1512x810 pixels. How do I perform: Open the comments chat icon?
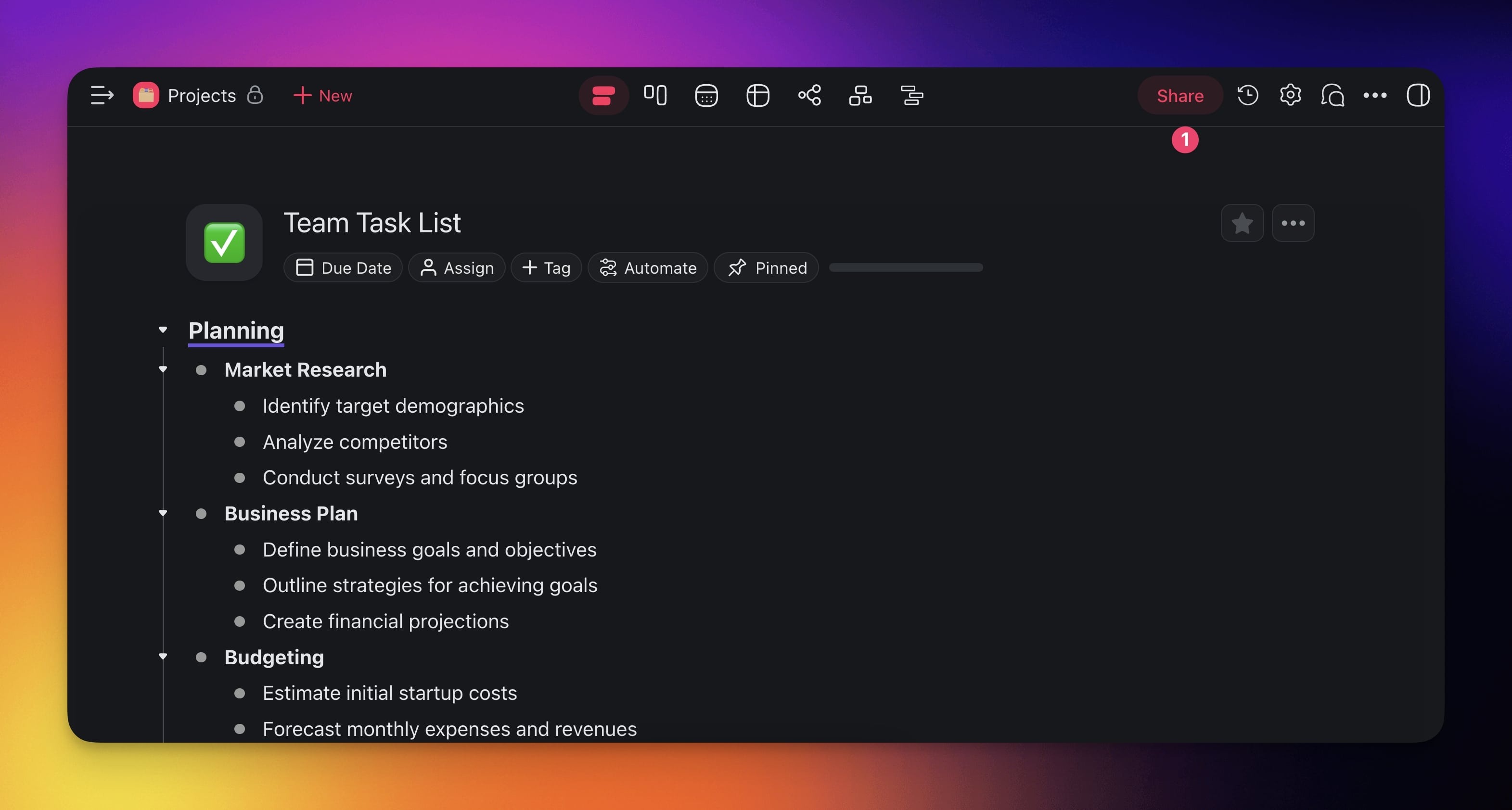point(1333,95)
